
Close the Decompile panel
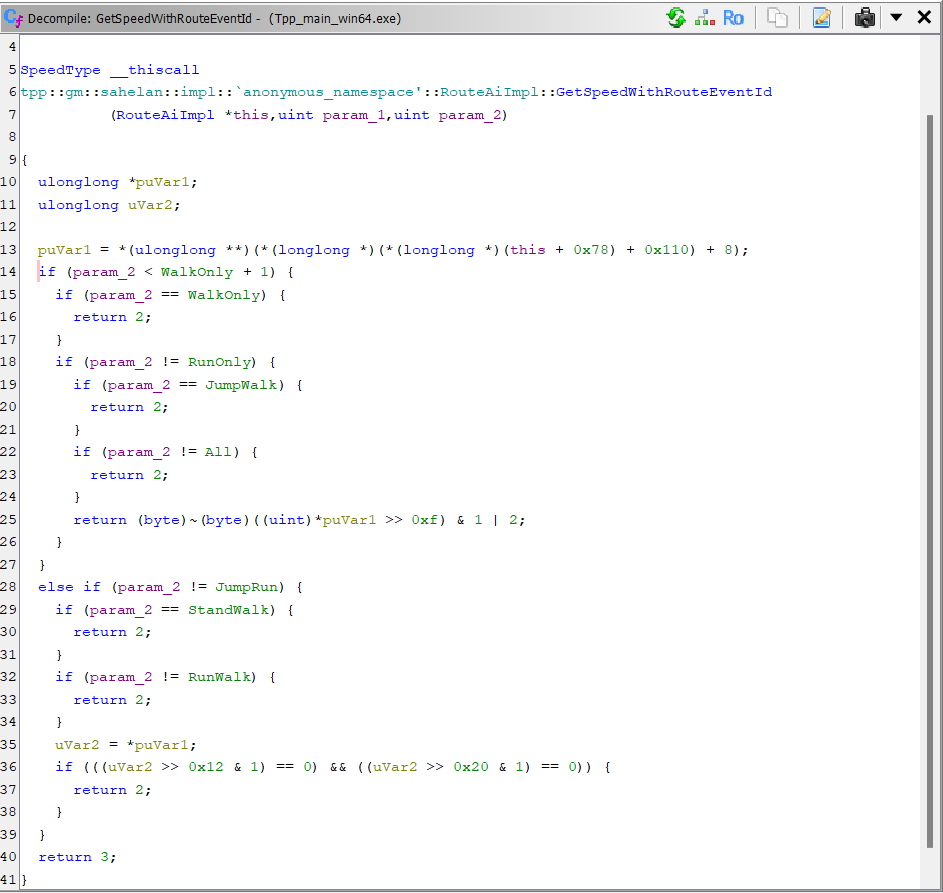pos(924,17)
